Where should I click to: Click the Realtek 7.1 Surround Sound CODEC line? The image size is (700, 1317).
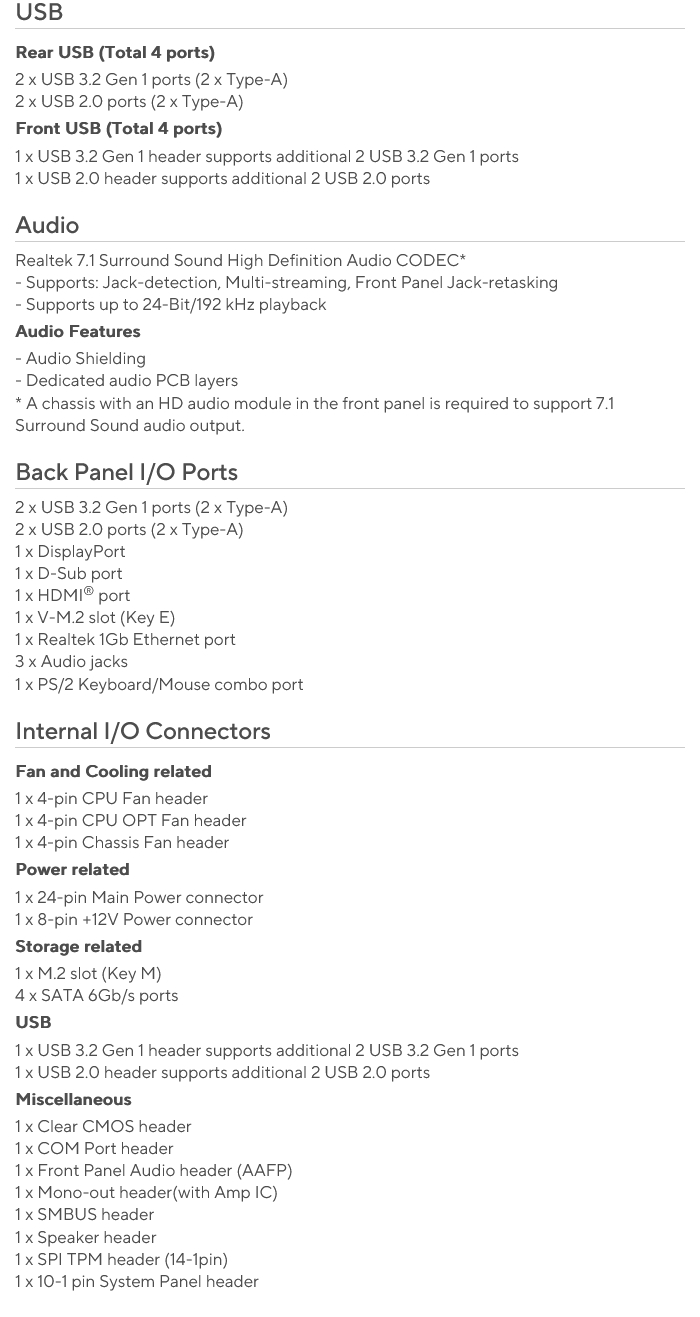click(240, 260)
